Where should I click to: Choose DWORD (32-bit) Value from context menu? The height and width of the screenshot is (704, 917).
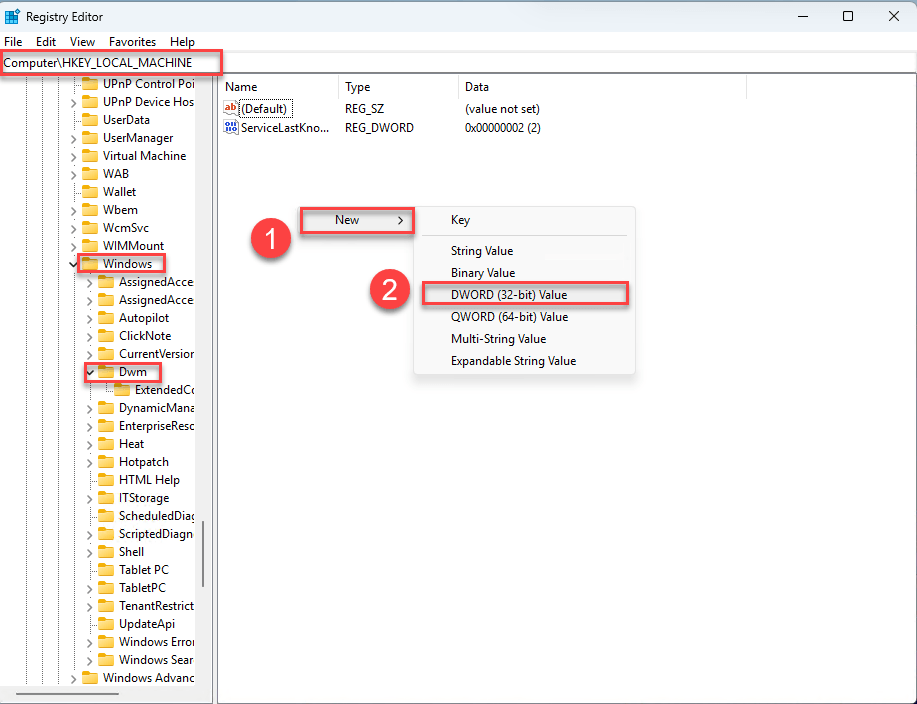tap(509, 295)
